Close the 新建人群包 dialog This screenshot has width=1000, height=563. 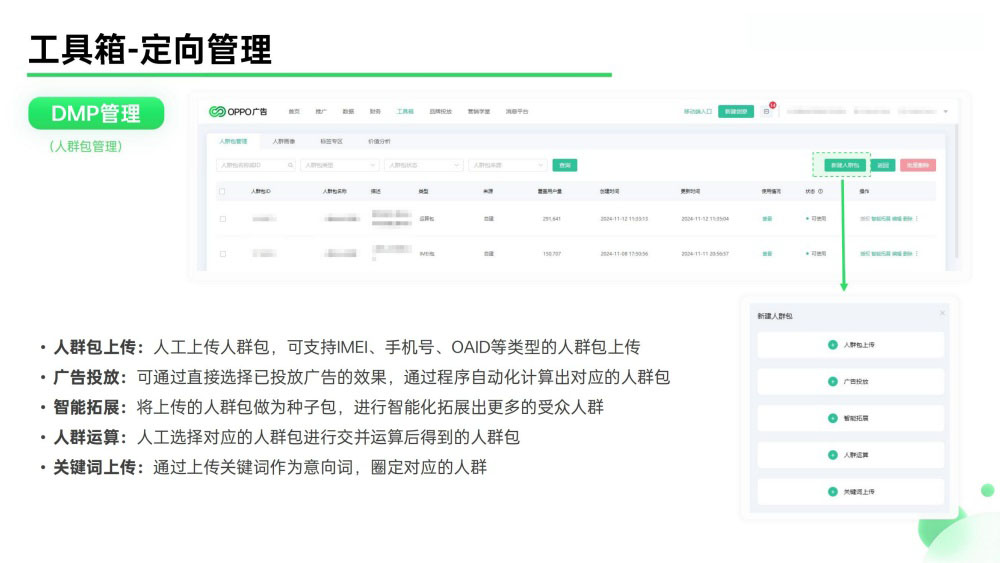[942, 313]
